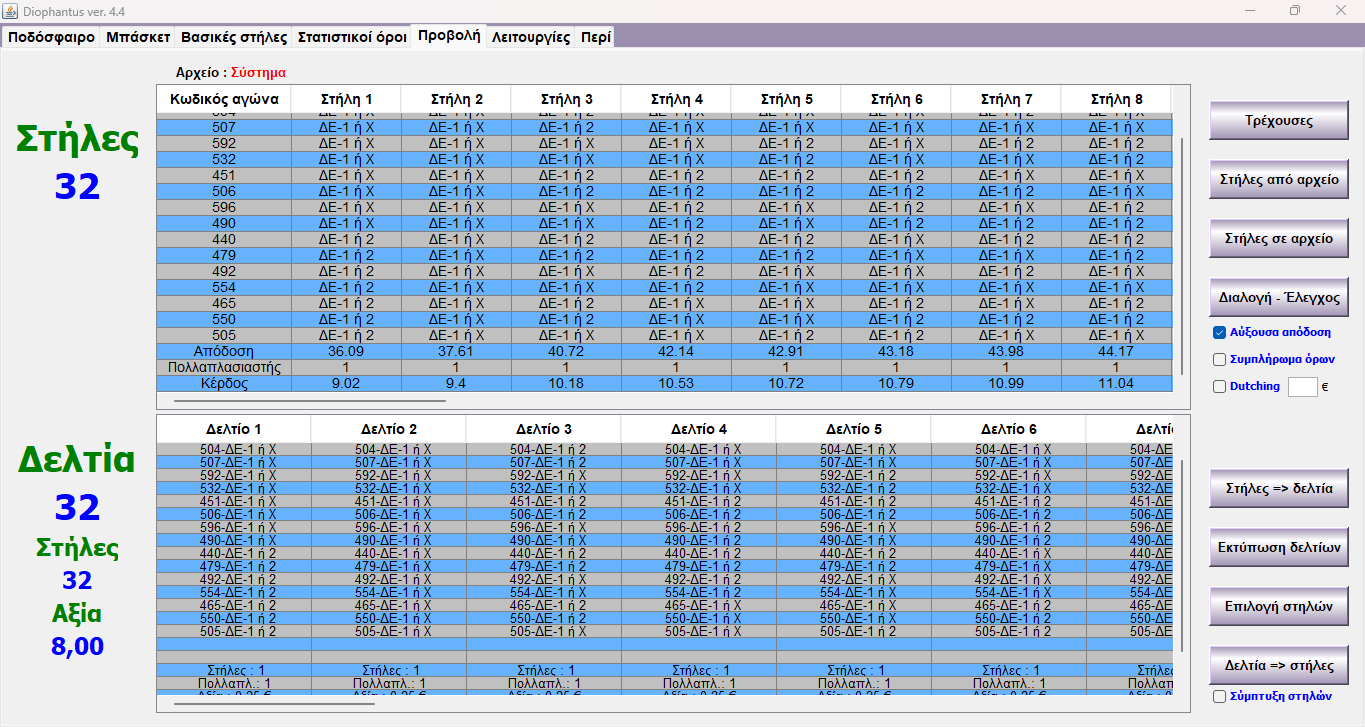
Task: Select the Δελτίο 5 column header
Action: 854,429
